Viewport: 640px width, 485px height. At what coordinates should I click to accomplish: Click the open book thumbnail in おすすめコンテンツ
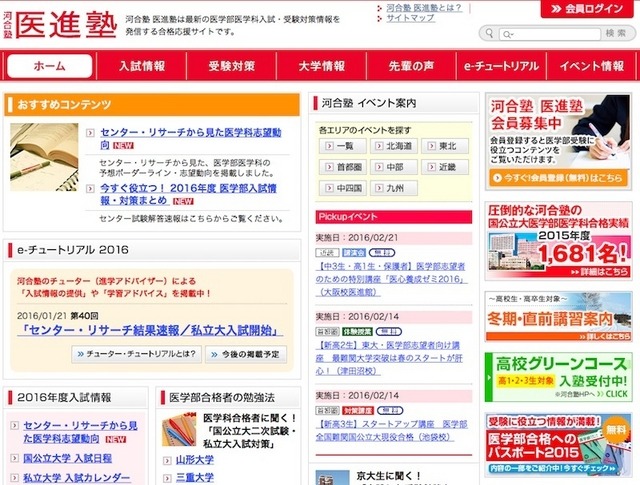pyautogui.click(x=44, y=157)
